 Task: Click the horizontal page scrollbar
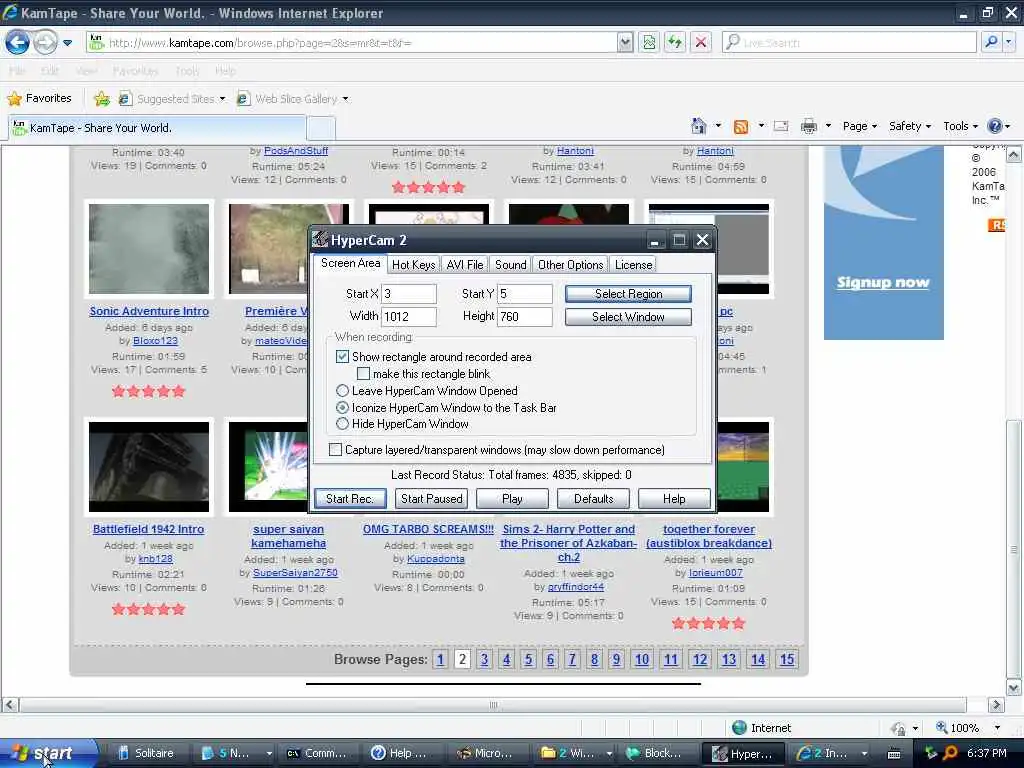tap(493, 705)
